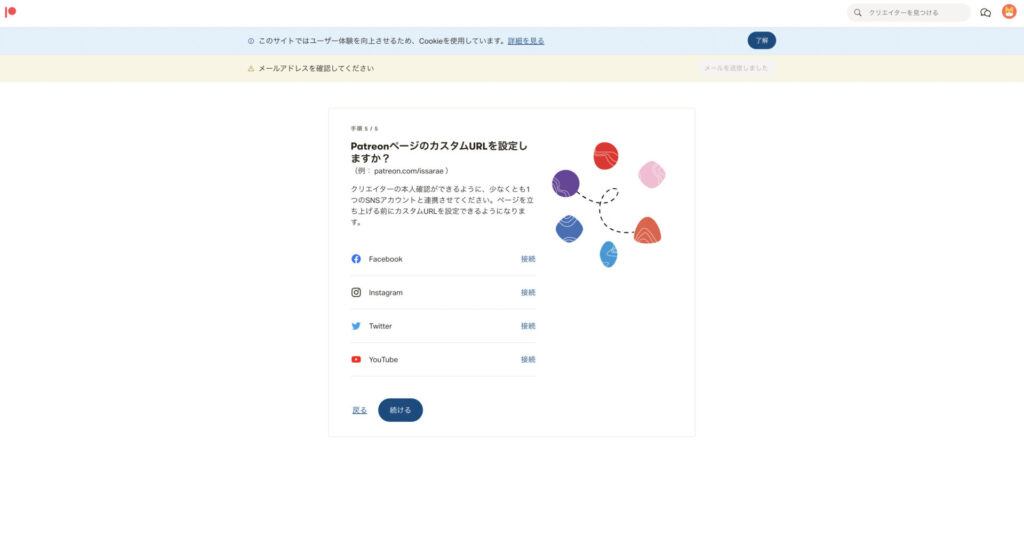Click the step 5 / 6 indicator
Image resolution: width=1024 pixels, height=537 pixels.
click(364, 129)
